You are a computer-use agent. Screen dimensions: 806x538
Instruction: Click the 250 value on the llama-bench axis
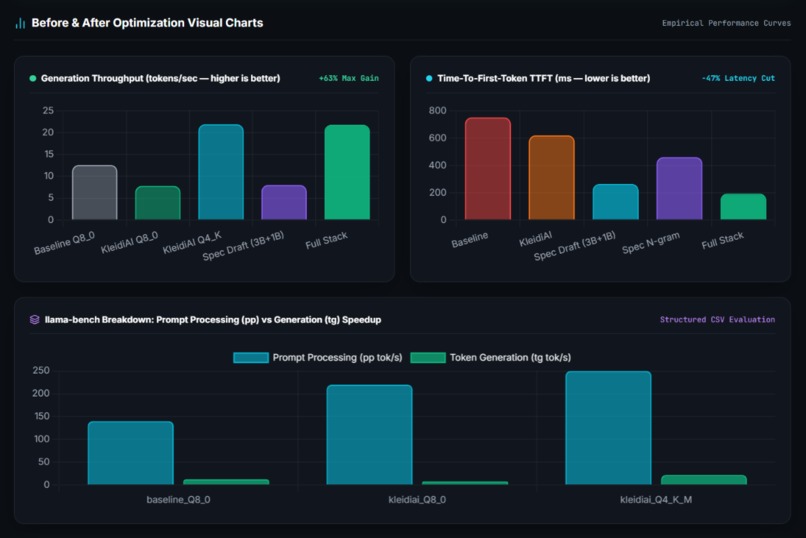click(x=41, y=370)
